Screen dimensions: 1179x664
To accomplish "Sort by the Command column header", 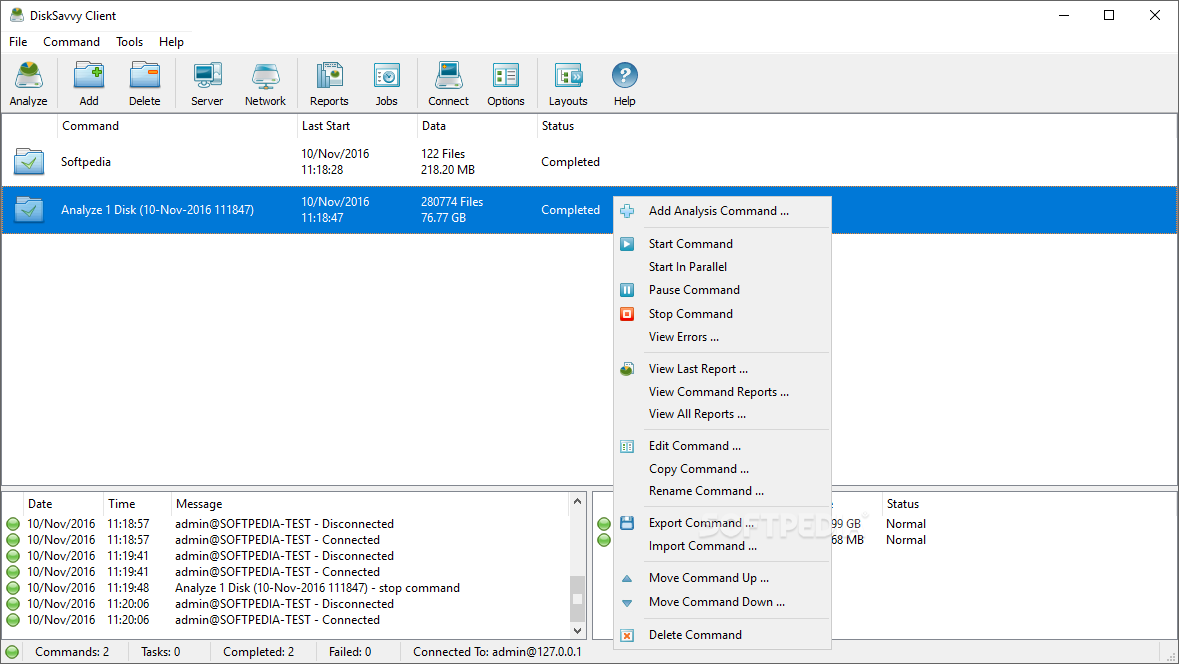I will click(x=177, y=126).
